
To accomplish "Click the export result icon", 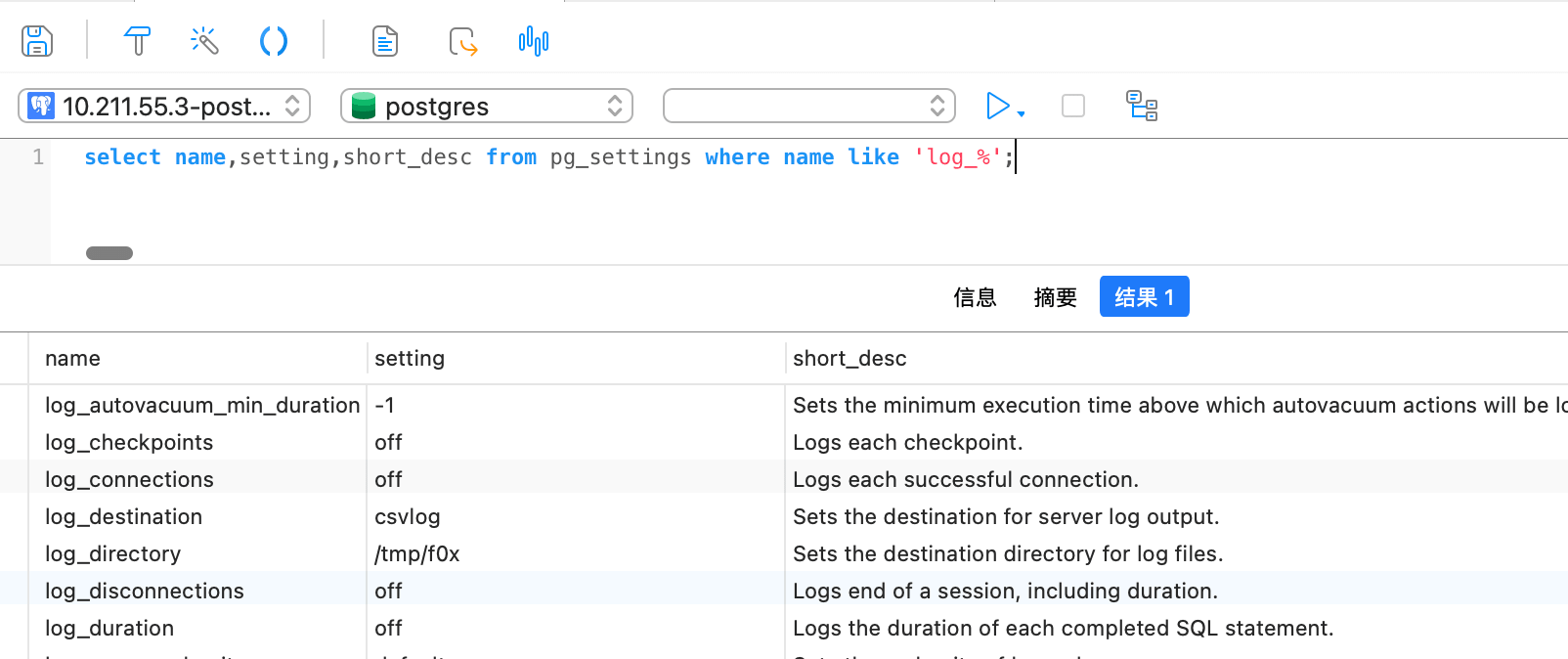I will 462,41.
